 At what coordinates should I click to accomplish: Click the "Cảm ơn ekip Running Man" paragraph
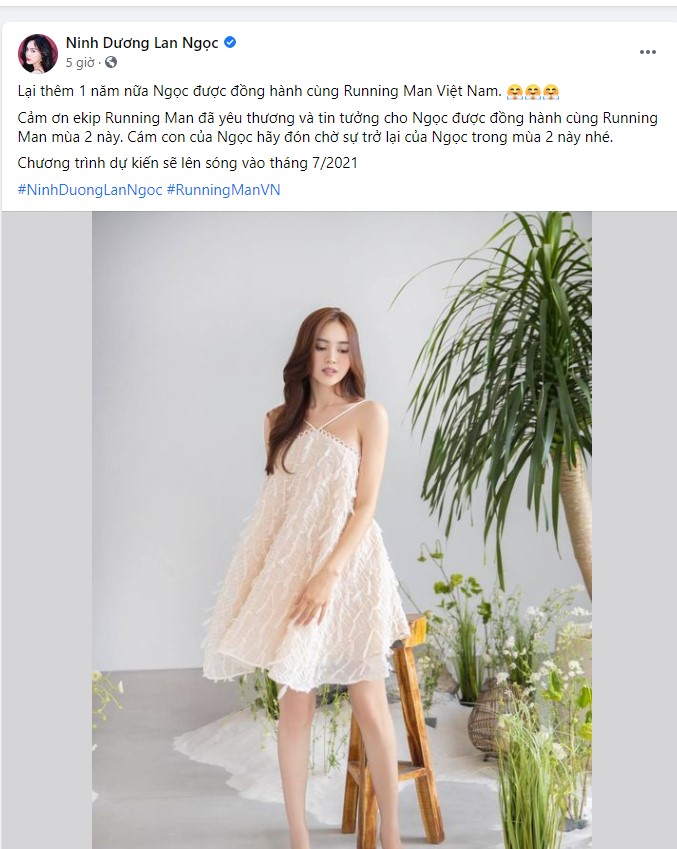pyautogui.click(x=337, y=127)
